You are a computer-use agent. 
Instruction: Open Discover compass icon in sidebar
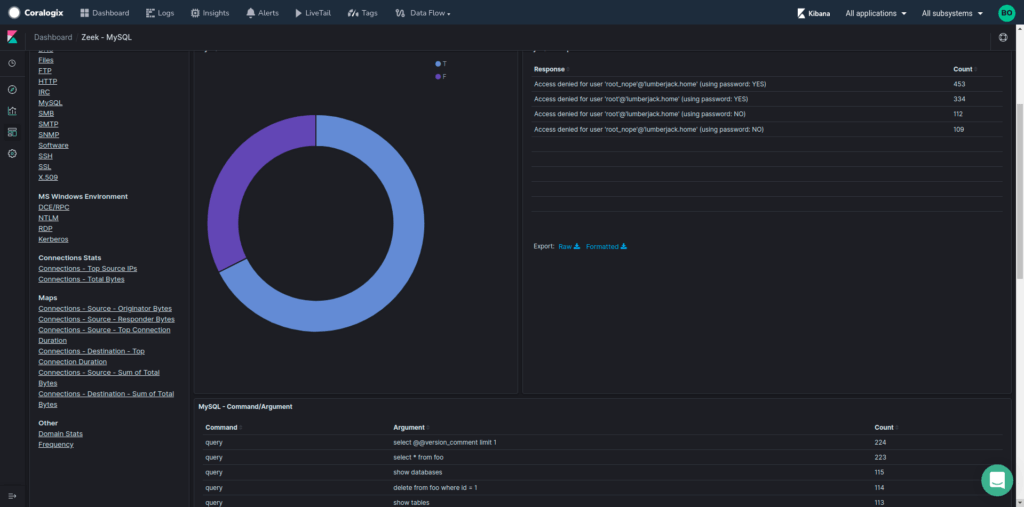pos(12,90)
